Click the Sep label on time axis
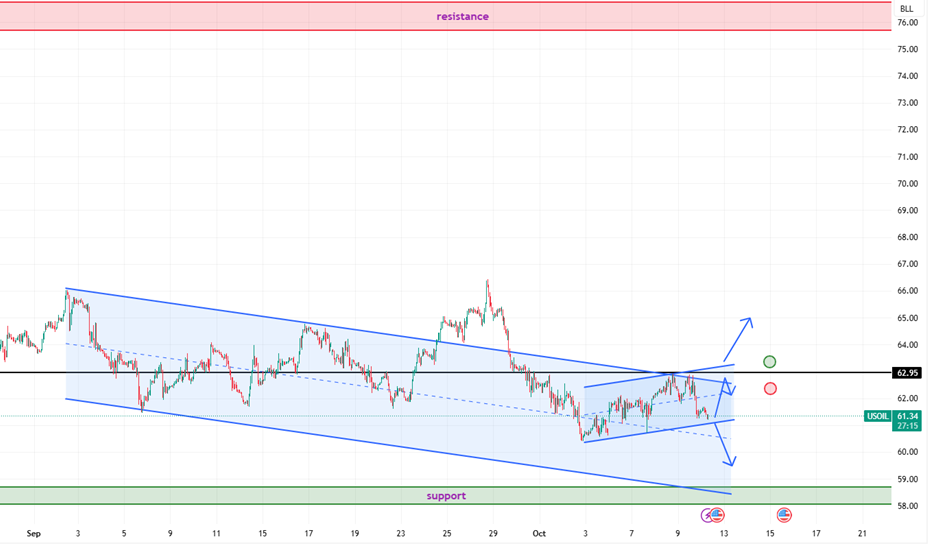The image size is (934, 545). [x=33, y=534]
